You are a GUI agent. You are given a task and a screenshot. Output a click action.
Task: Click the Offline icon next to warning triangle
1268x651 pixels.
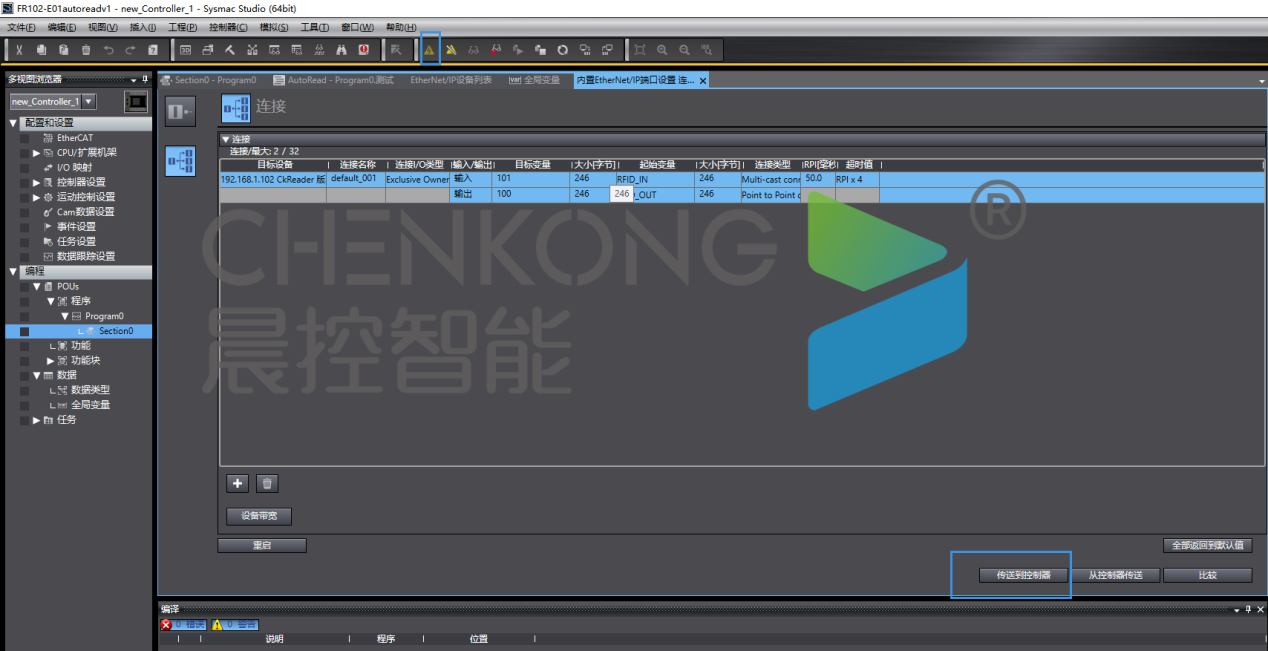(x=451, y=49)
